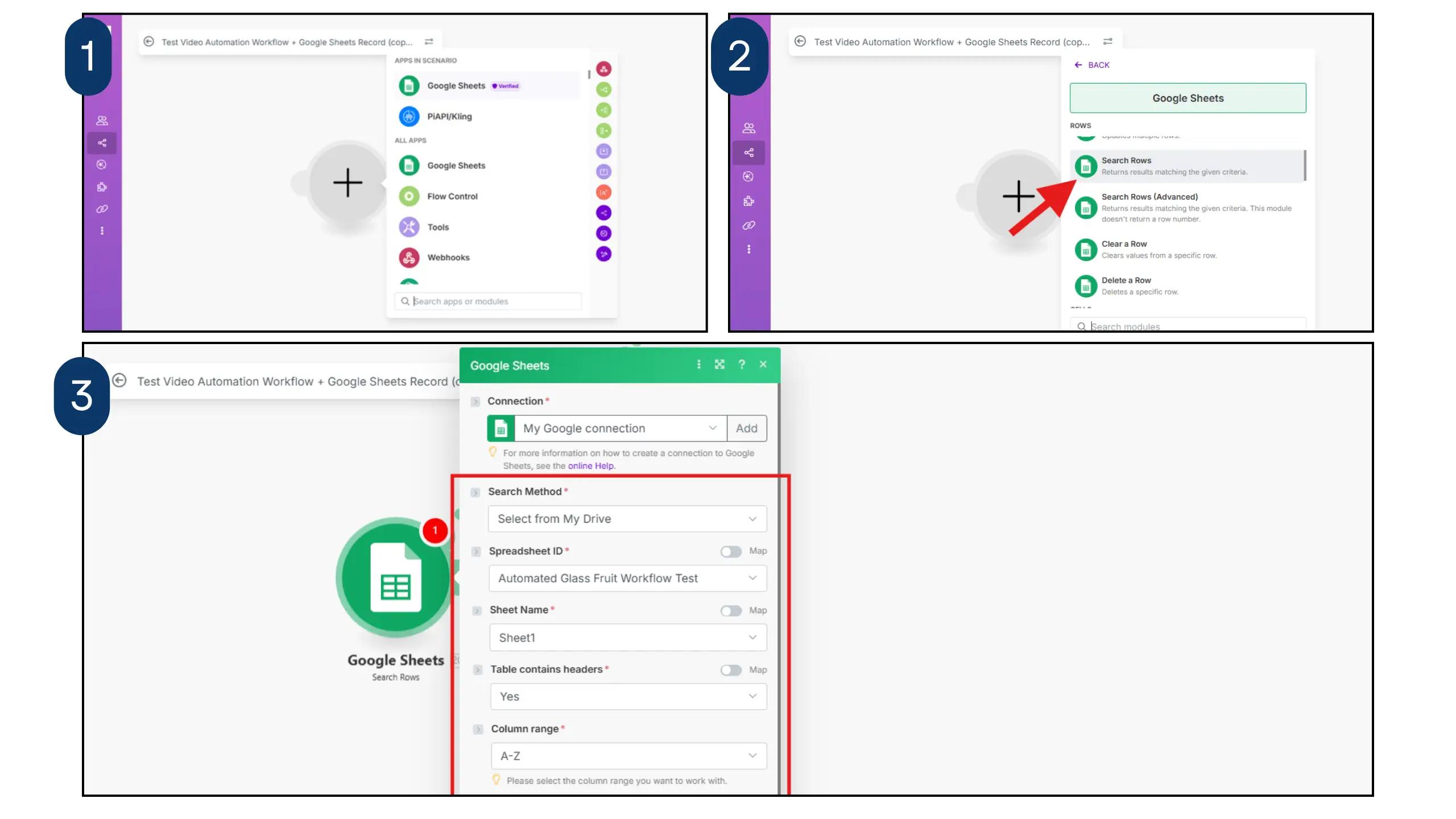The height and width of the screenshot is (819, 1456).
Task: Open the Templates icon in the app-picker sidebar
Action: coord(102,164)
